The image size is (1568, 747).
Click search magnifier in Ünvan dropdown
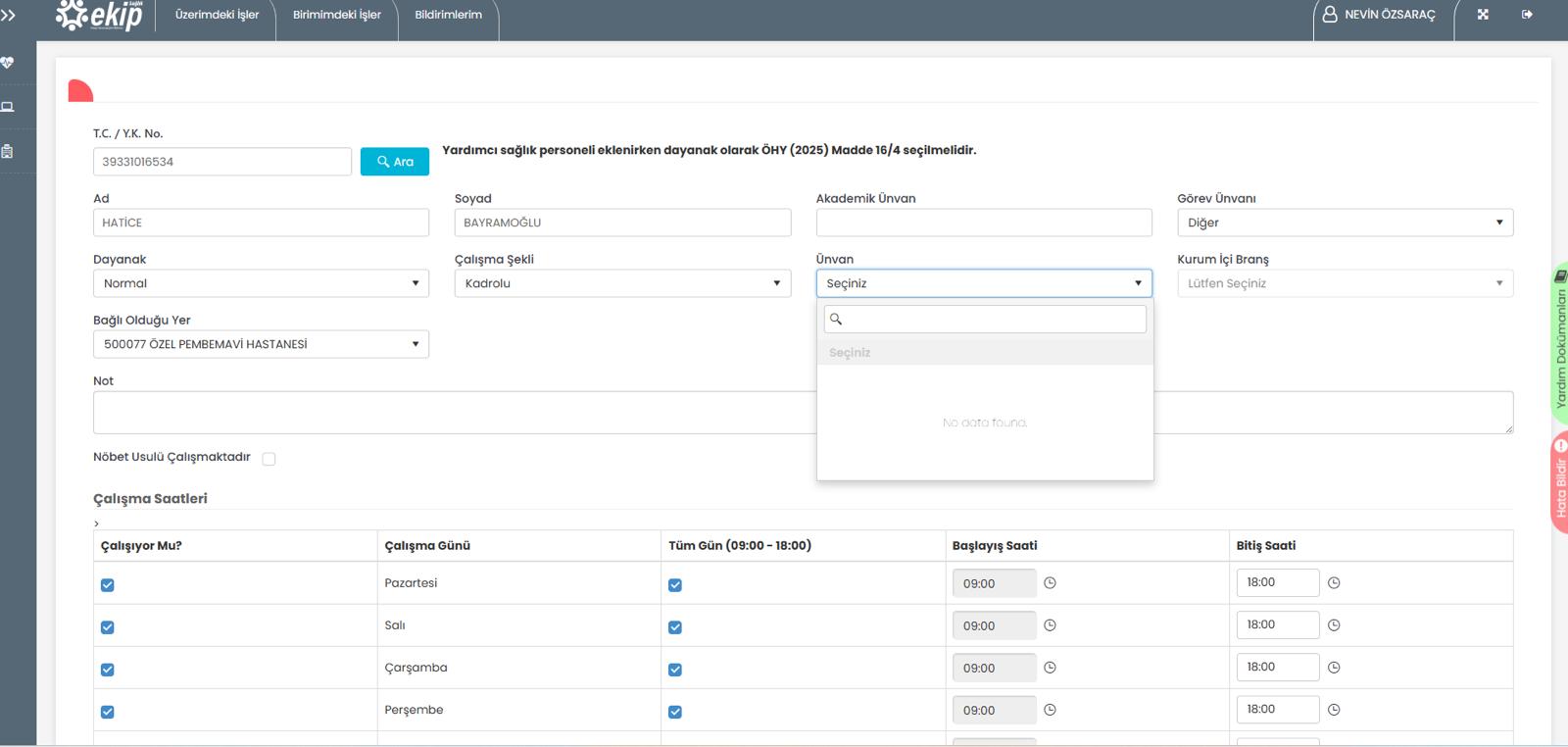click(x=836, y=319)
